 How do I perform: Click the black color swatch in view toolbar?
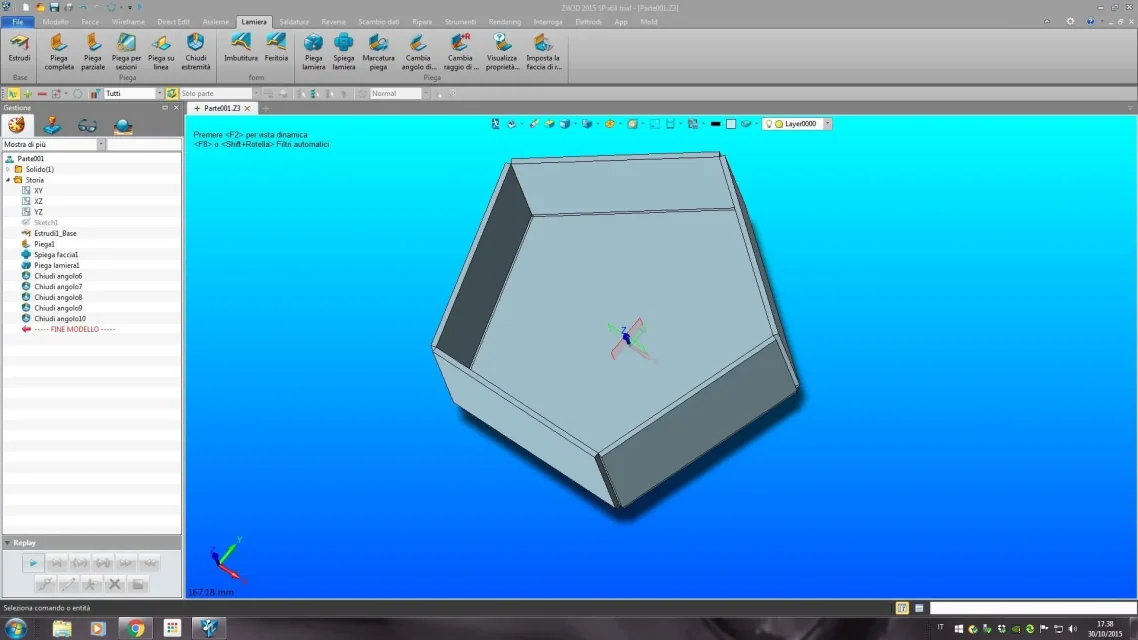[x=716, y=124]
